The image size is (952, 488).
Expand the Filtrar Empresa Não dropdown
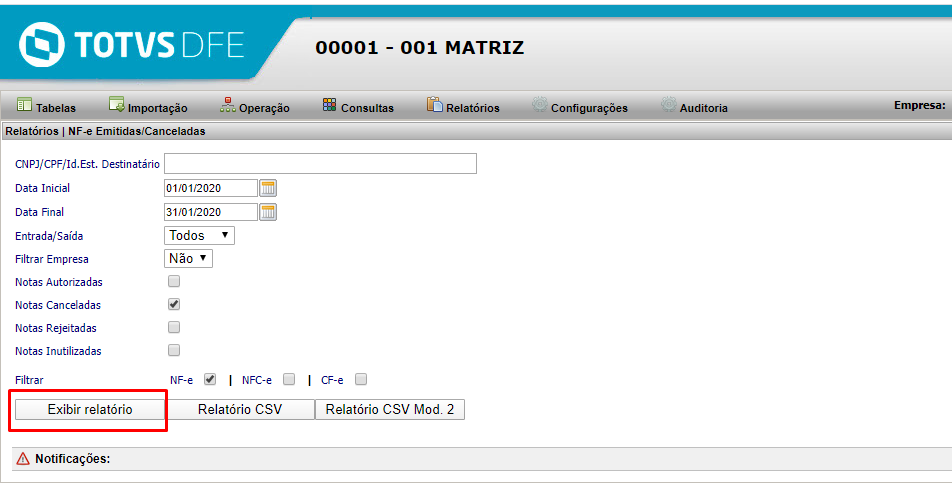(188, 259)
